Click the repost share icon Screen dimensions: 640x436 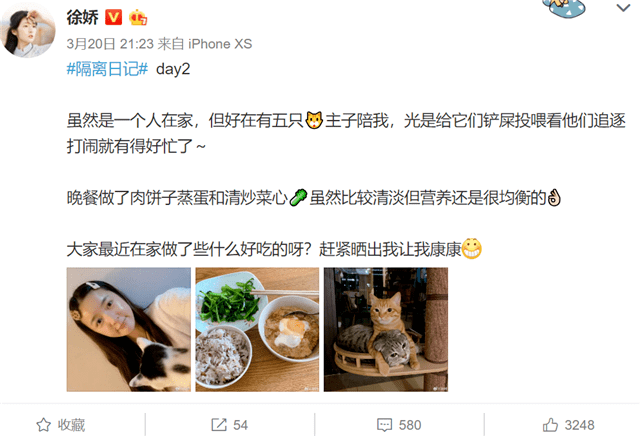(x=219, y=425)
